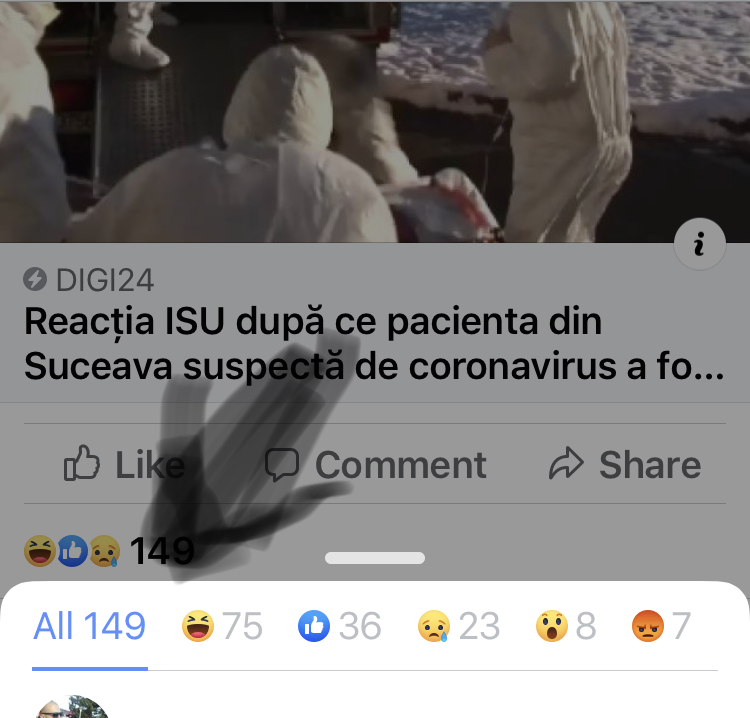Screen dimensions: 750x718
Task: Select the All 149 reactions tab
Action: tap(89, 626)
